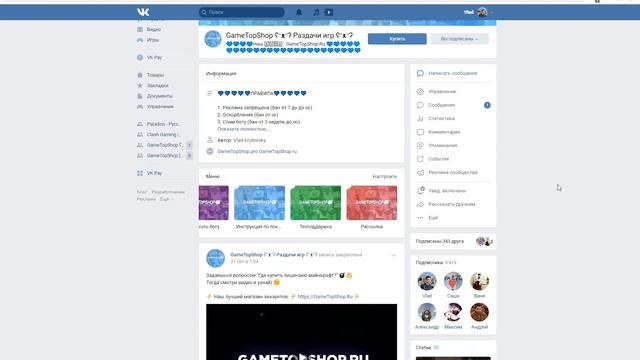Open the music player note icon
Screen dimensions: 640x360
pyautogui.click(x=316, y=12)
